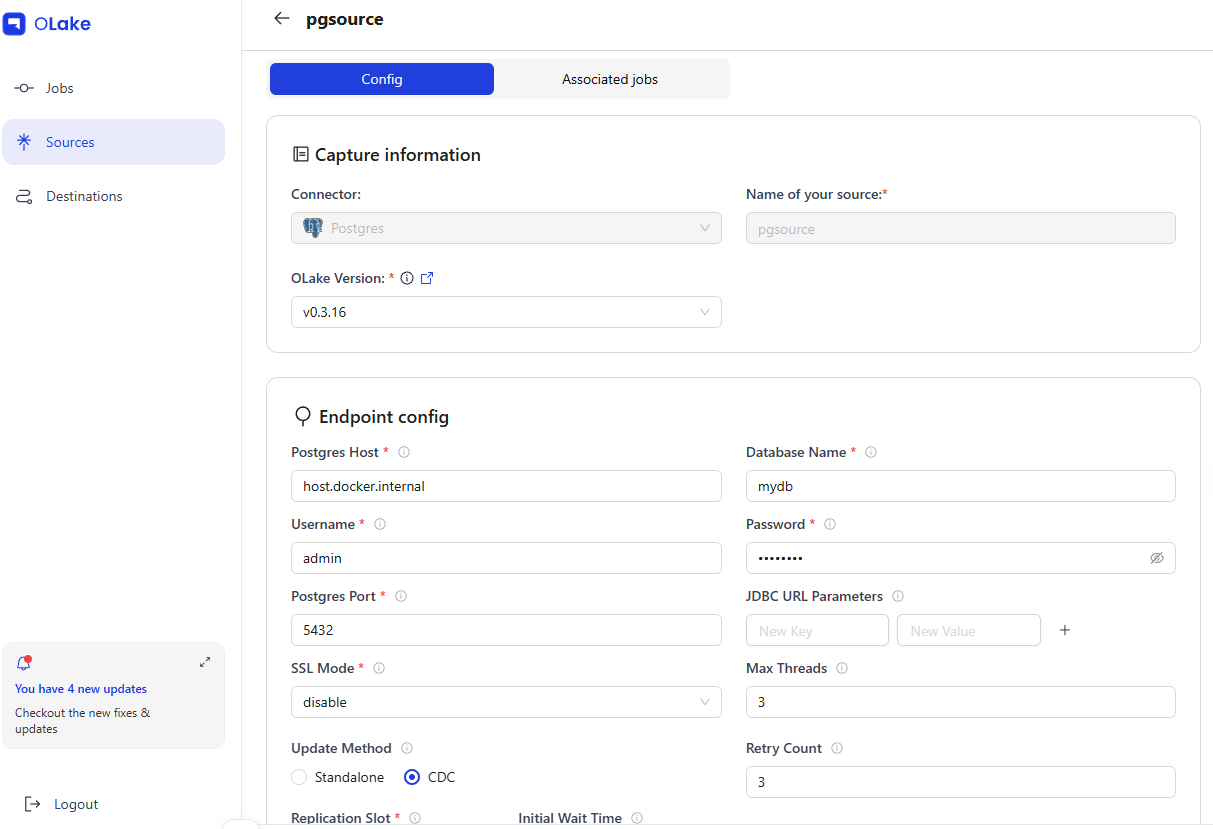
Task: Select the CDC update method
Action: click(412, 777)
